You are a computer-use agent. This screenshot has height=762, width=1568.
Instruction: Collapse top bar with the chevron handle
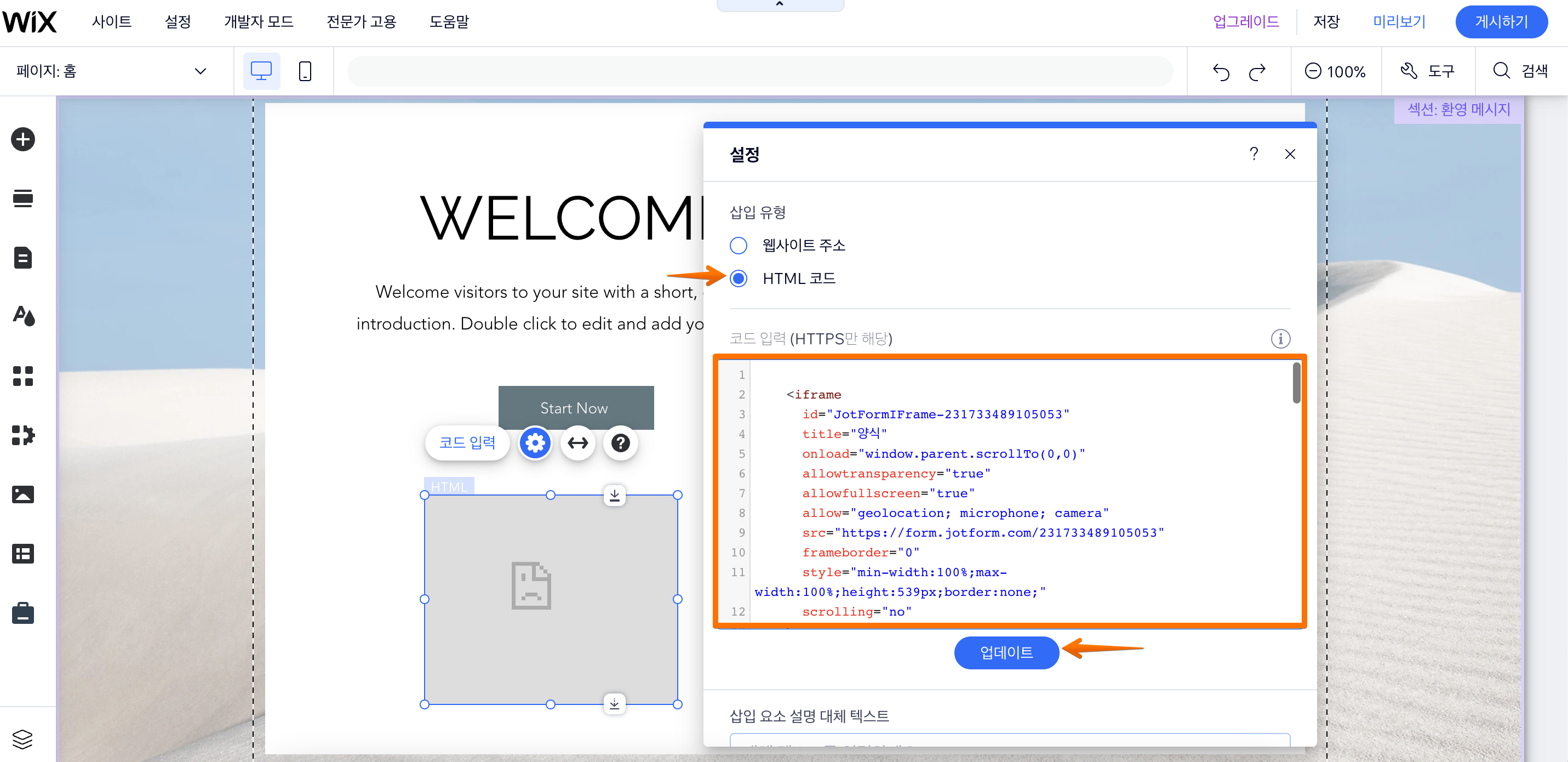(x=780, y=5)
